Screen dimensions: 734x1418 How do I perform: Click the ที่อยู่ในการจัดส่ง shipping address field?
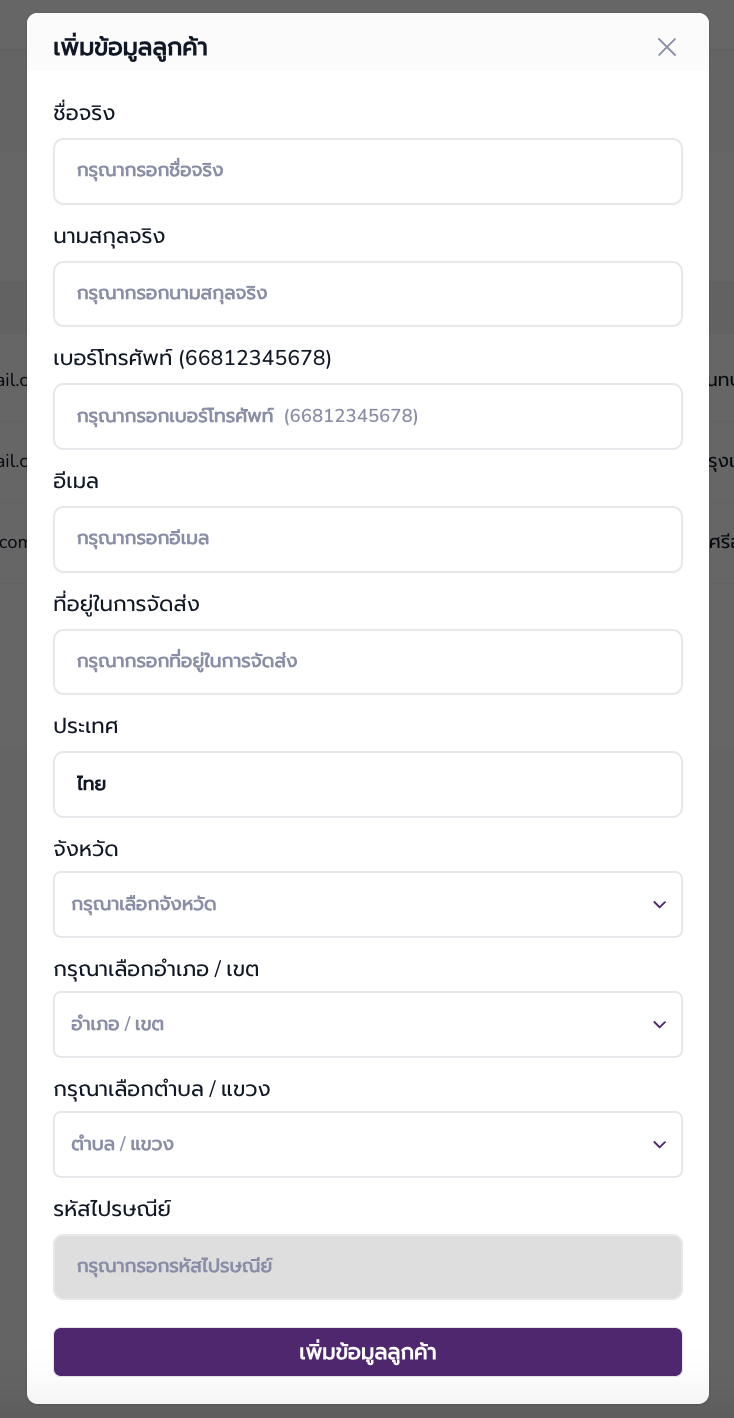point(367,662)
